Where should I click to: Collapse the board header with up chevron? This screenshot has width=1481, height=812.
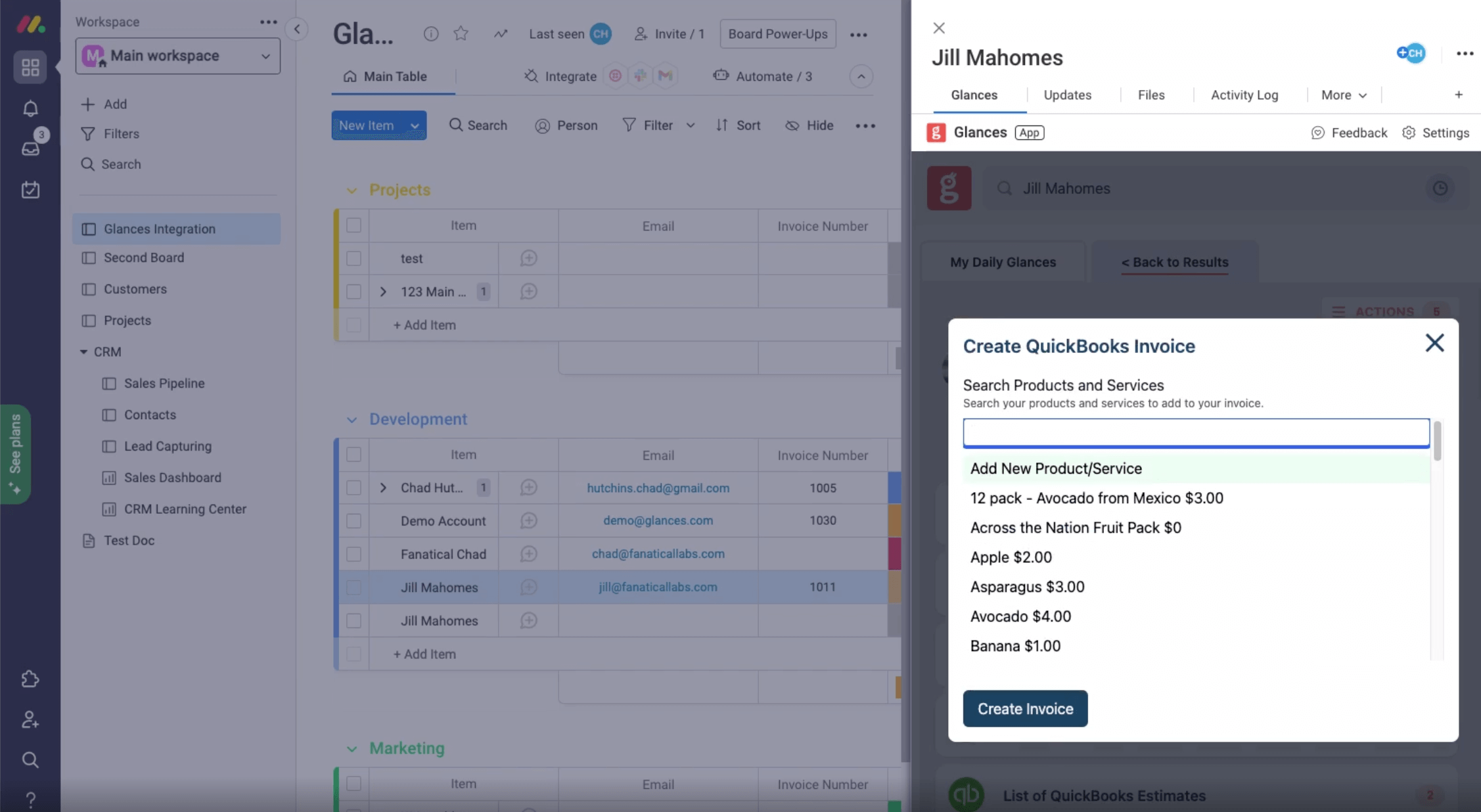tap(861, 76)
